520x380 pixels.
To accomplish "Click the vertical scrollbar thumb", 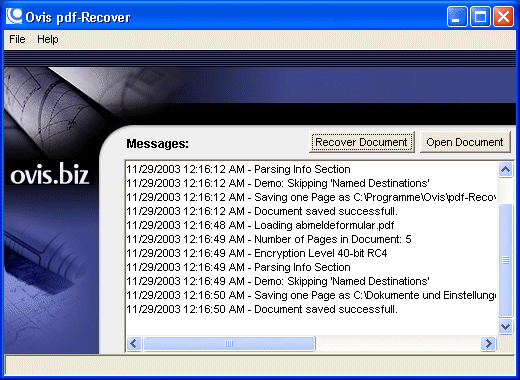I will (x=505, y=260).
